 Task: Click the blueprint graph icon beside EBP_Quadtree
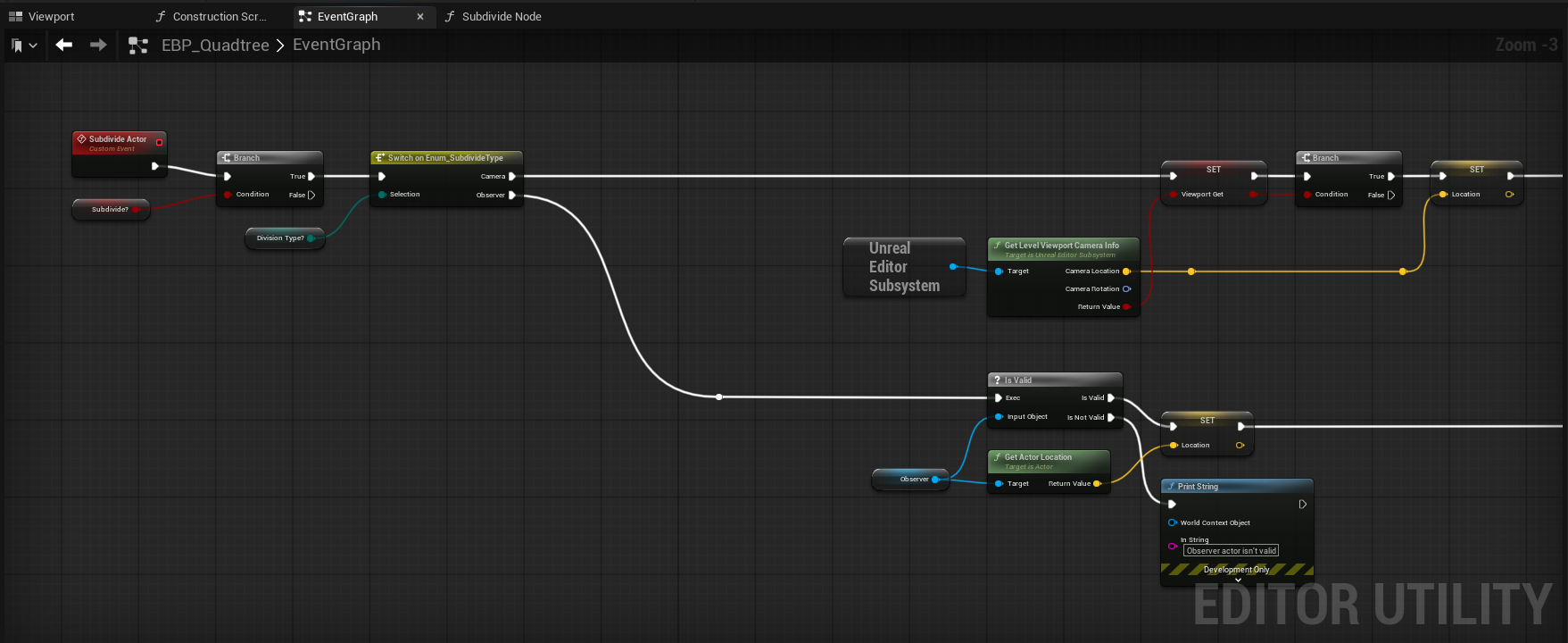click(138, 45)
